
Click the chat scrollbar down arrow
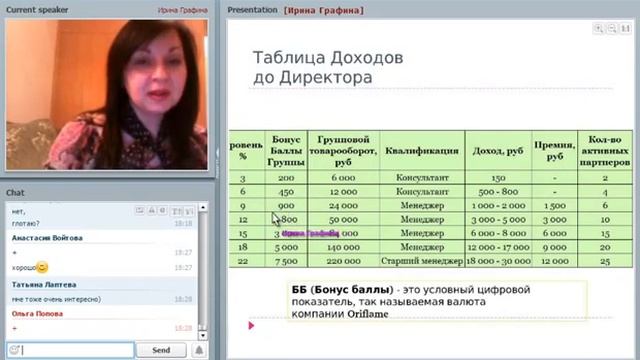point(202,336)
